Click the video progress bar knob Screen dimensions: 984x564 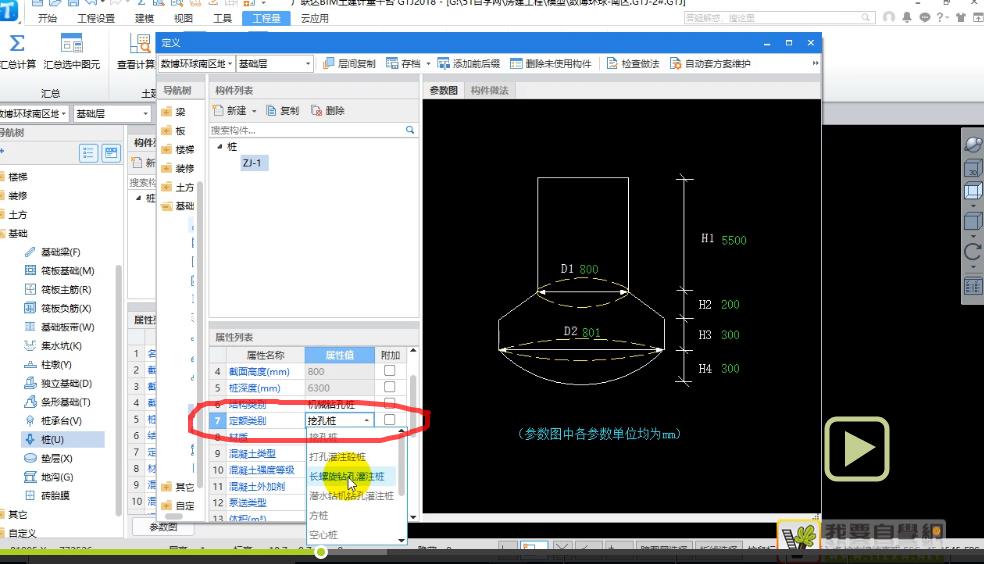click(x=321, y=552)
